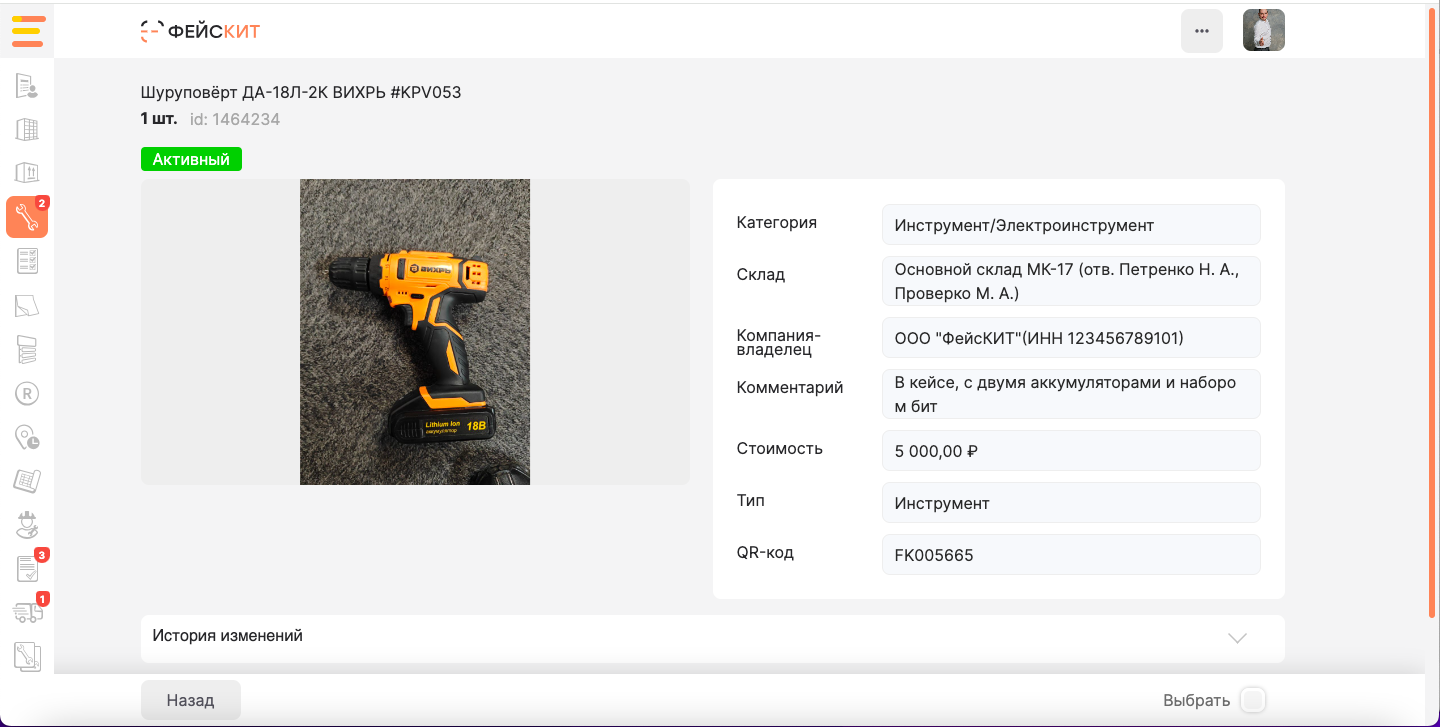Click the worker hard-hat icon in the sidebar
Screen dimensions: 1440x727
click(26, 525)
